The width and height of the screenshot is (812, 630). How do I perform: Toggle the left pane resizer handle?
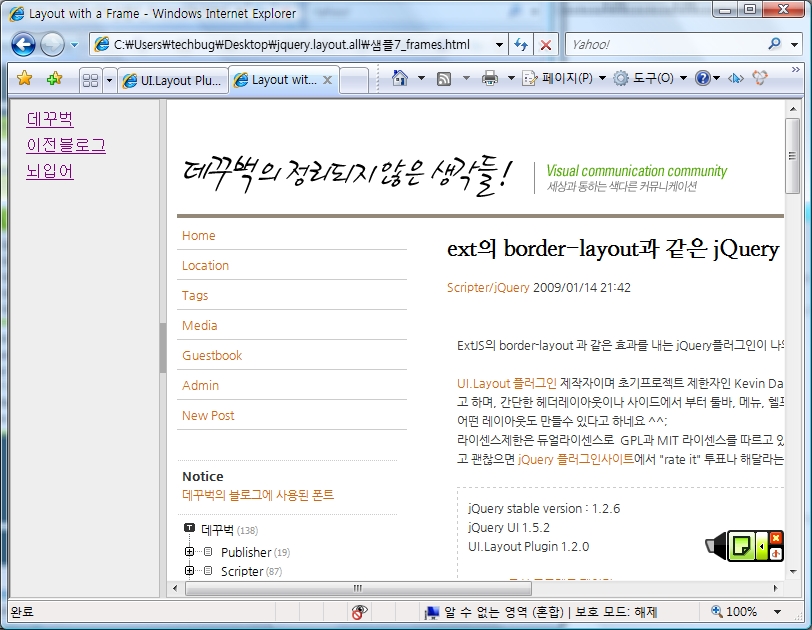(x=163, y=348)
